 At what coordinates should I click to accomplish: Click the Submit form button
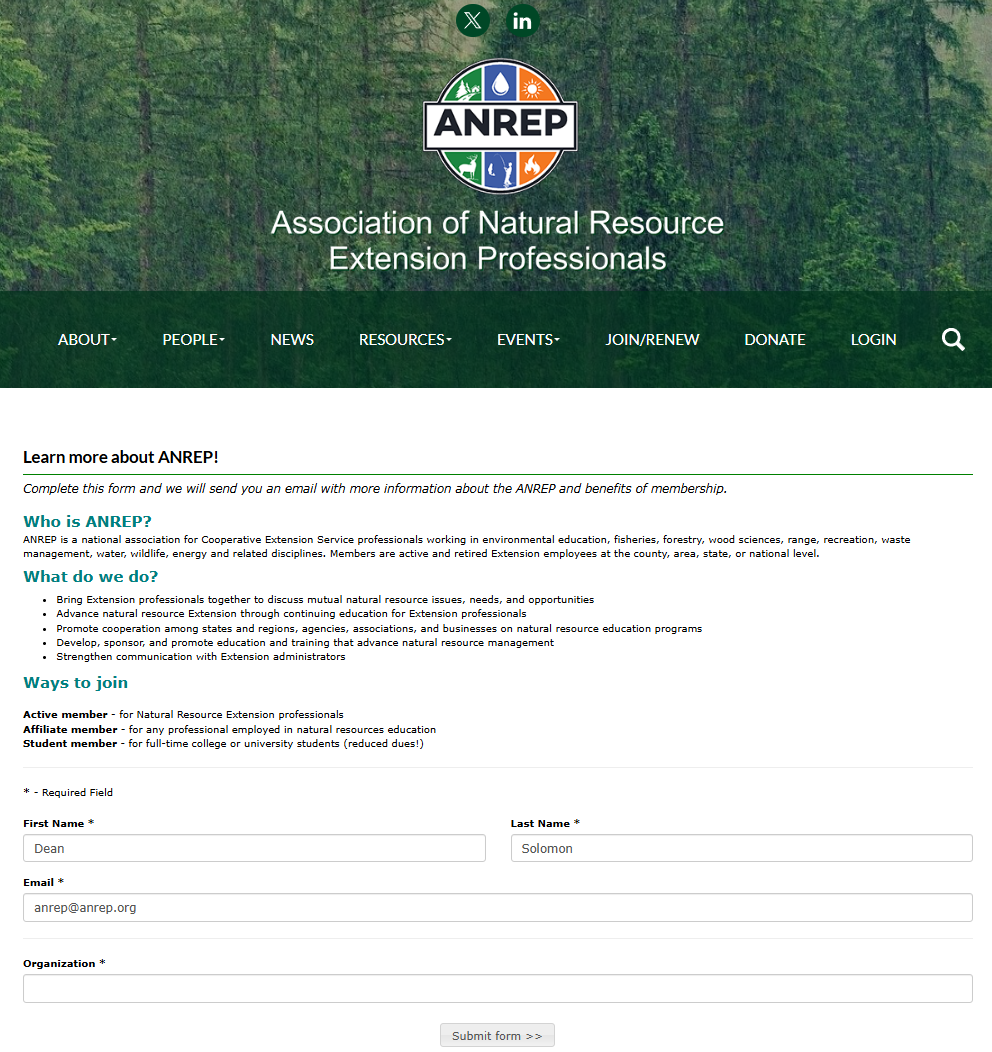(x=497, y=1035)
